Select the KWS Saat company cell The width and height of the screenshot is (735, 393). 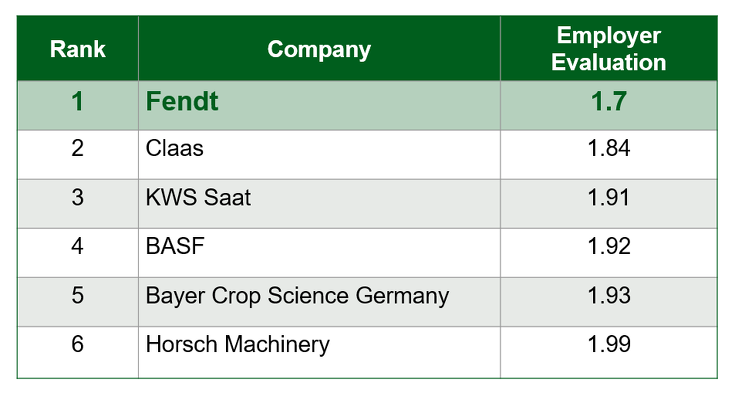click(319, 204)
